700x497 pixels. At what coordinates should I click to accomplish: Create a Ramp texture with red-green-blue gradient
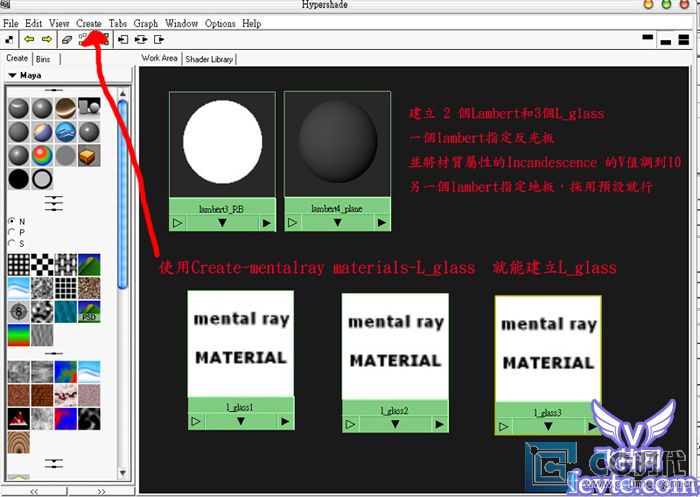(x=19, y=335)
